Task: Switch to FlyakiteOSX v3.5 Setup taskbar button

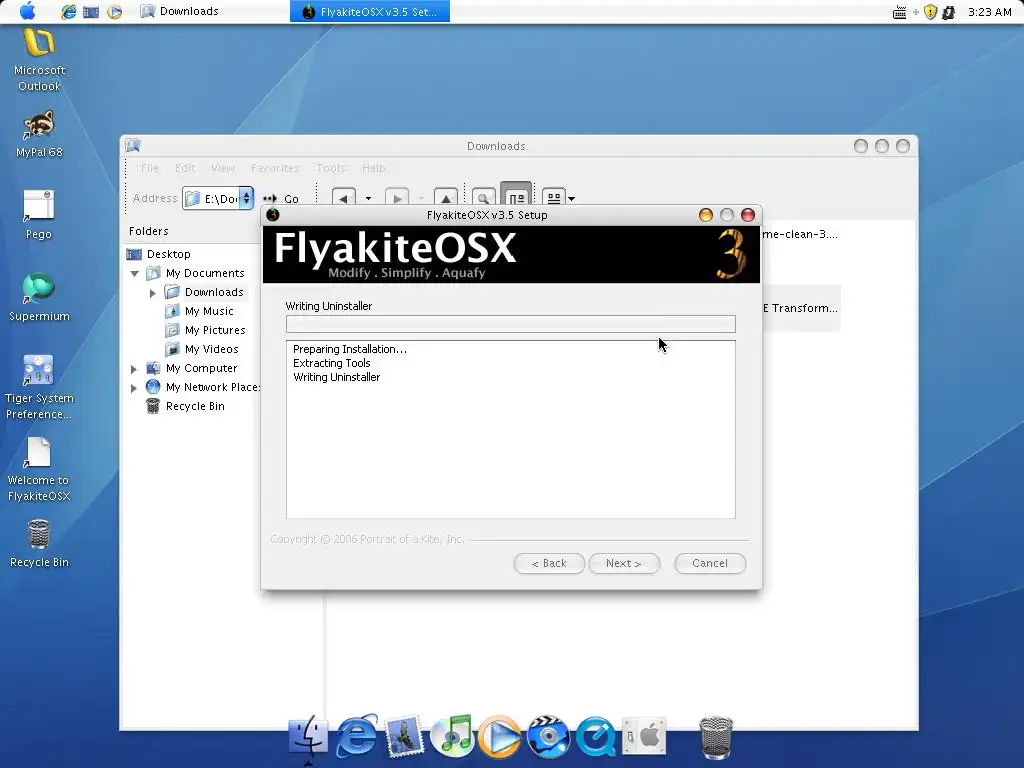Action: point(370,12)
